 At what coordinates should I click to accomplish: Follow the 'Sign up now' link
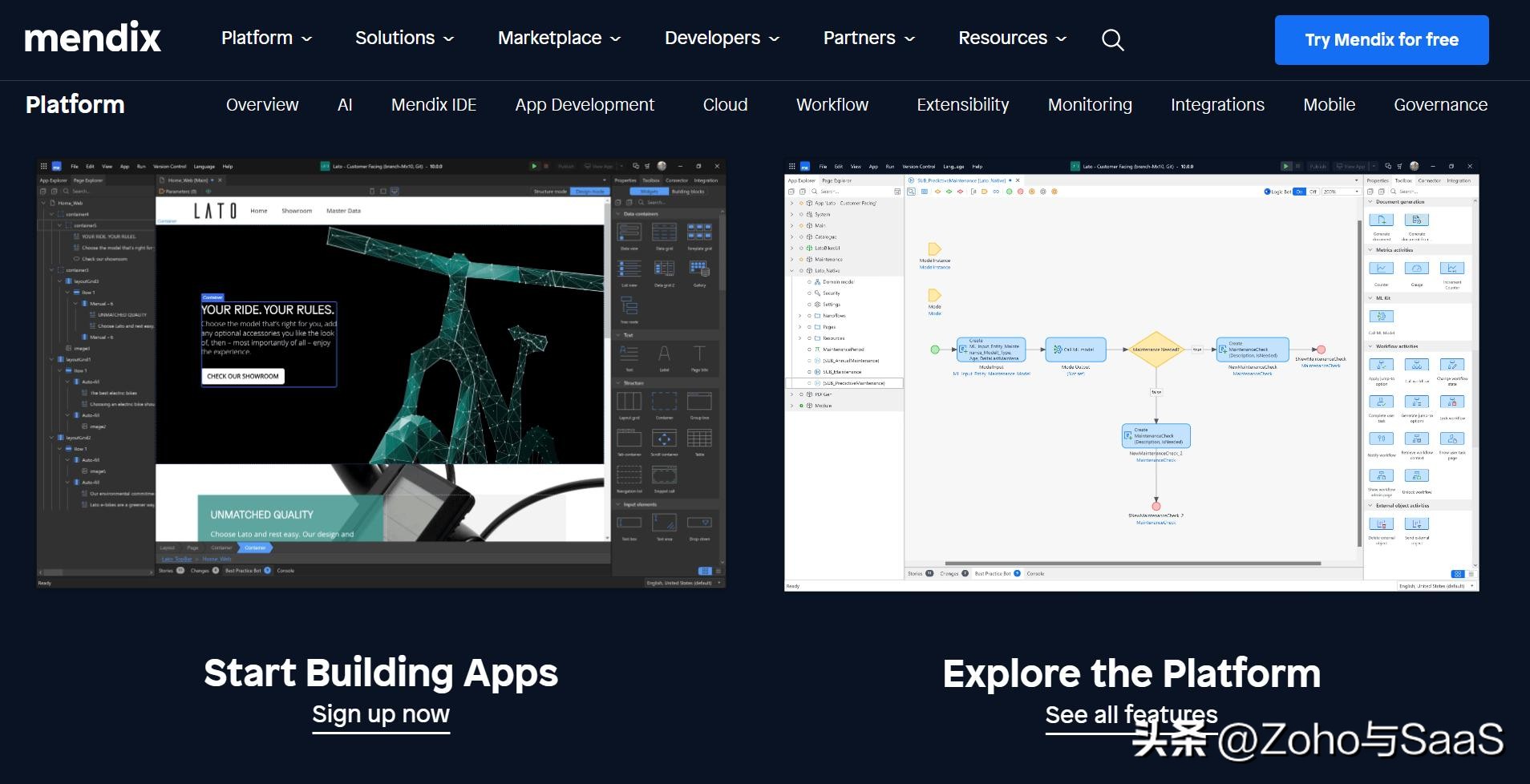click(x=380, y=713)
